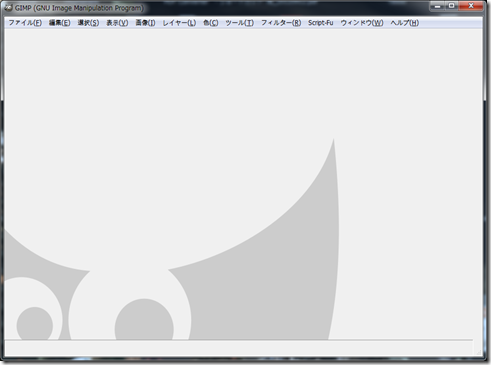Open the 表示(V) menu
This screenshot has width=491, height=365.
pos(117,23)
